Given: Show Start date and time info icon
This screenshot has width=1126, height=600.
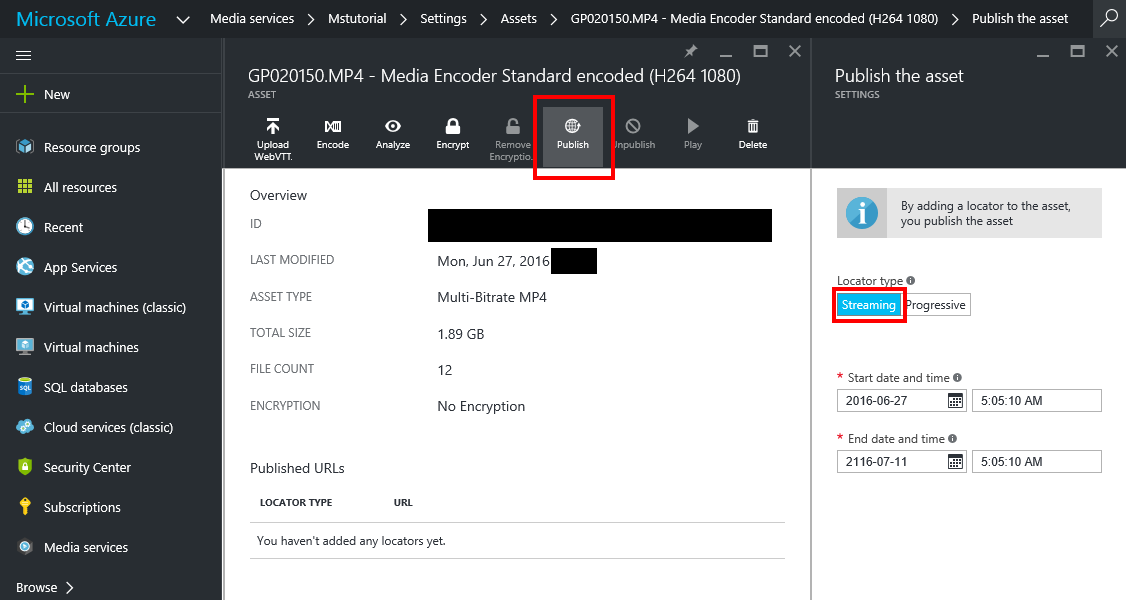Looking at the screenshot, I should pos(957,378).
